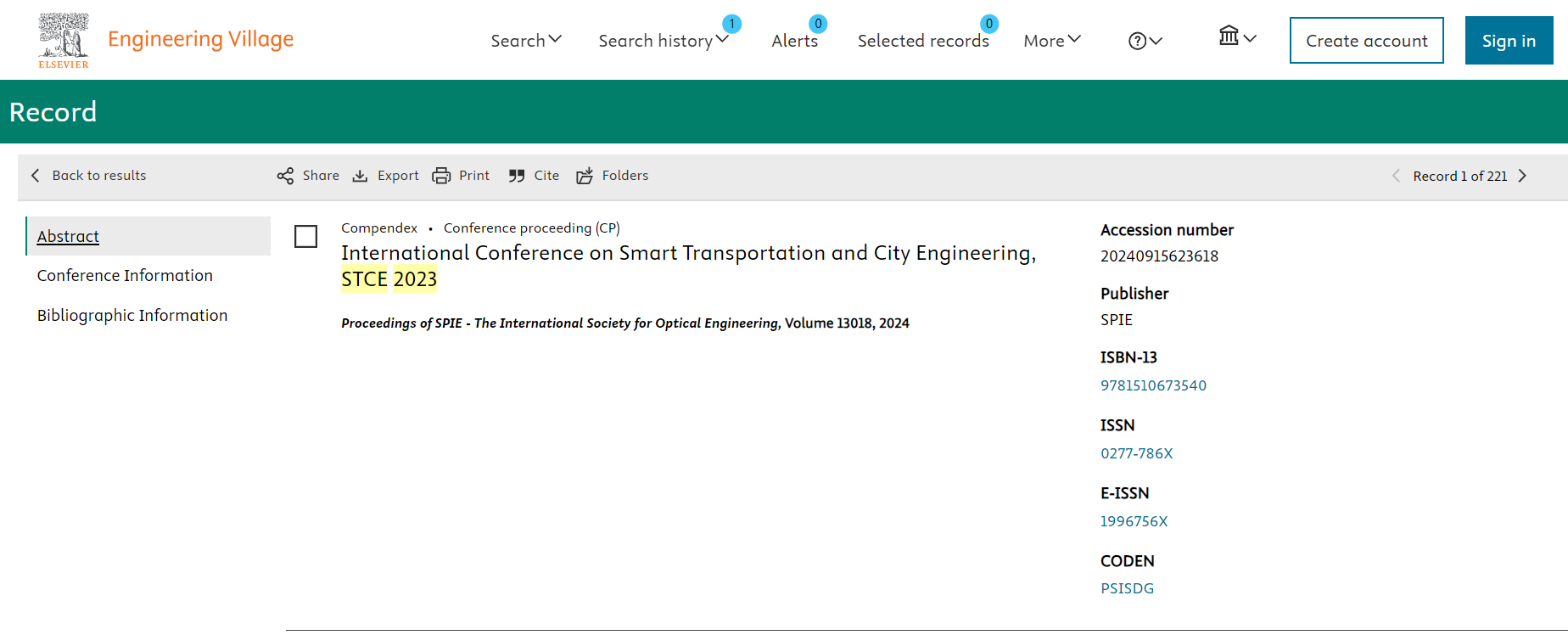Go to next record arrow
Image resolution: width=1568 pixels, height=635 pixels.
point(1522,176)
